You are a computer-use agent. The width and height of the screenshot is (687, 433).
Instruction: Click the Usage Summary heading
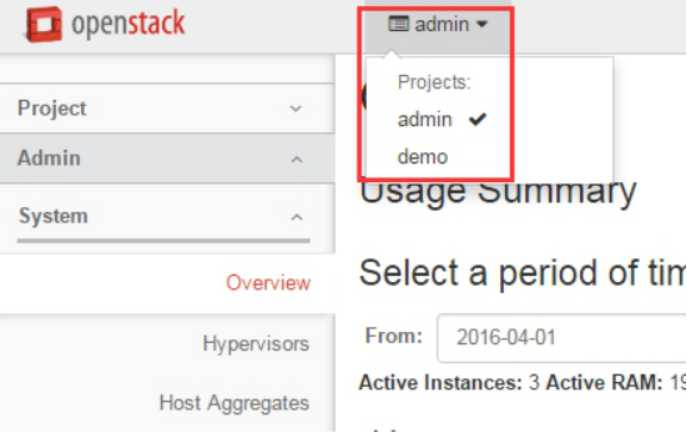point(497,192)
